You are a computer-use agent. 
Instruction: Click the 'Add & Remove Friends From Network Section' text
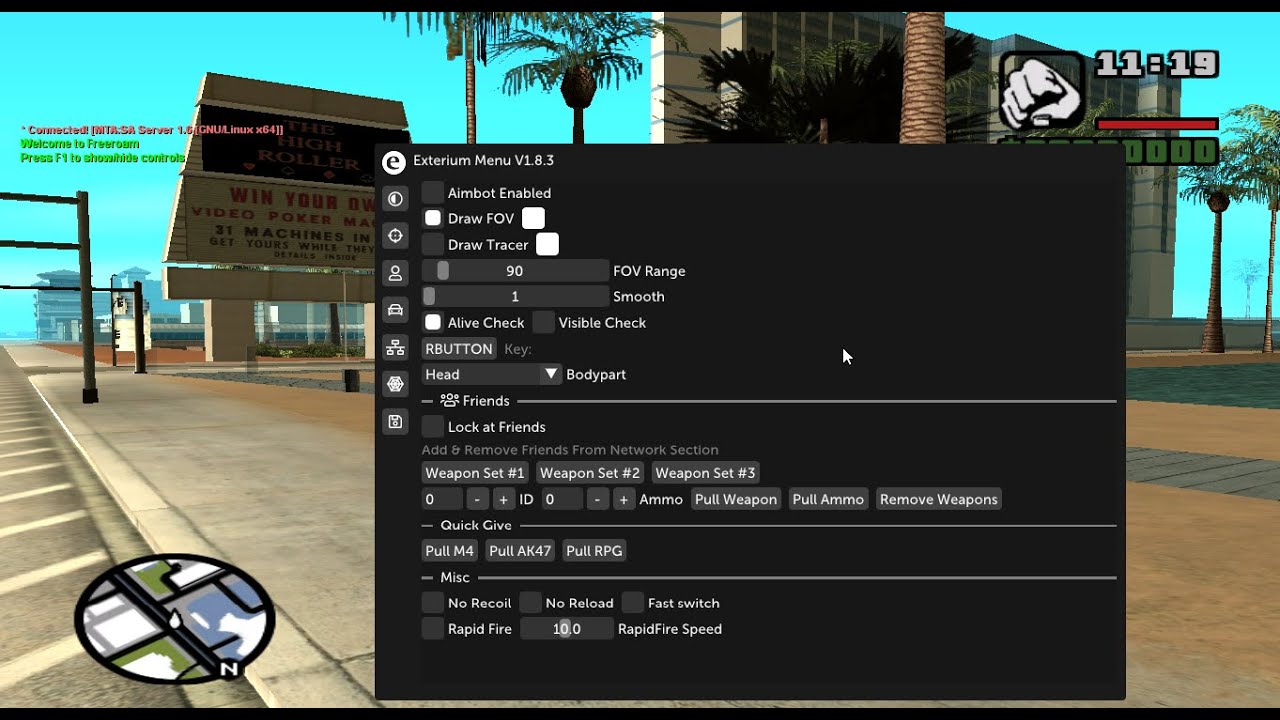coord(570,450)
